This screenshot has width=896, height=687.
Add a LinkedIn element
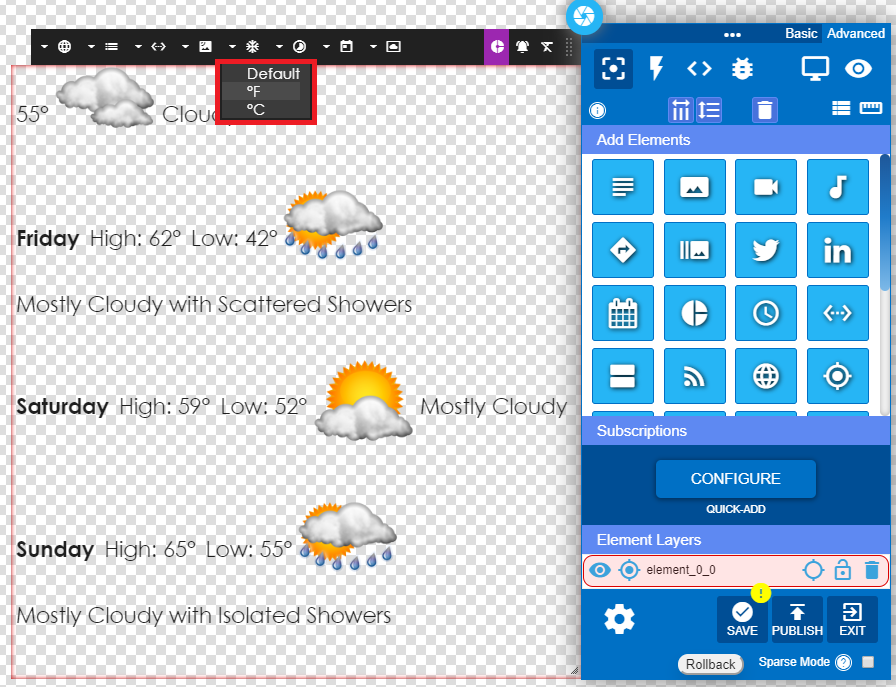pyautogui.click(x=837, y=249)
